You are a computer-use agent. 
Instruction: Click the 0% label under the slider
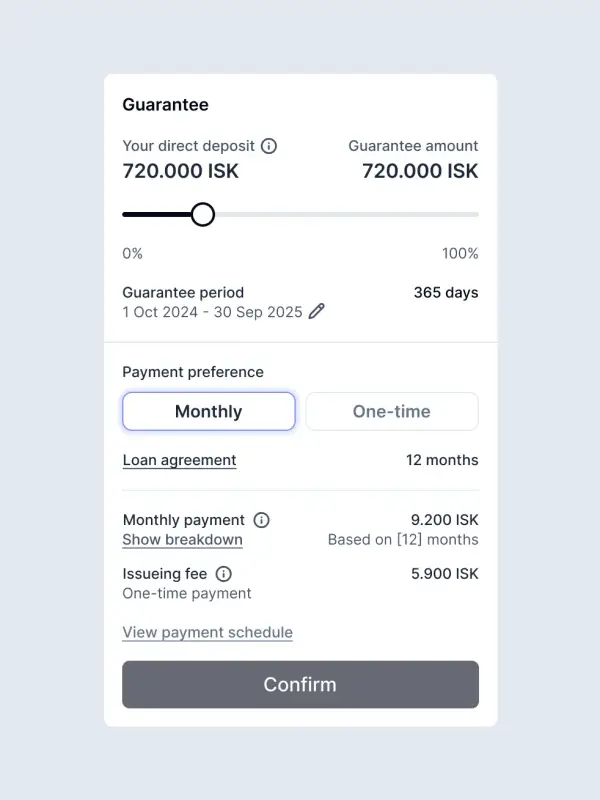[x=132, y=254]
